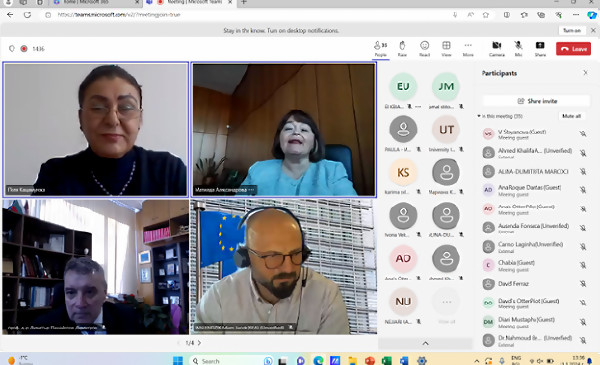Open the People panel icon

click(380, 49)
